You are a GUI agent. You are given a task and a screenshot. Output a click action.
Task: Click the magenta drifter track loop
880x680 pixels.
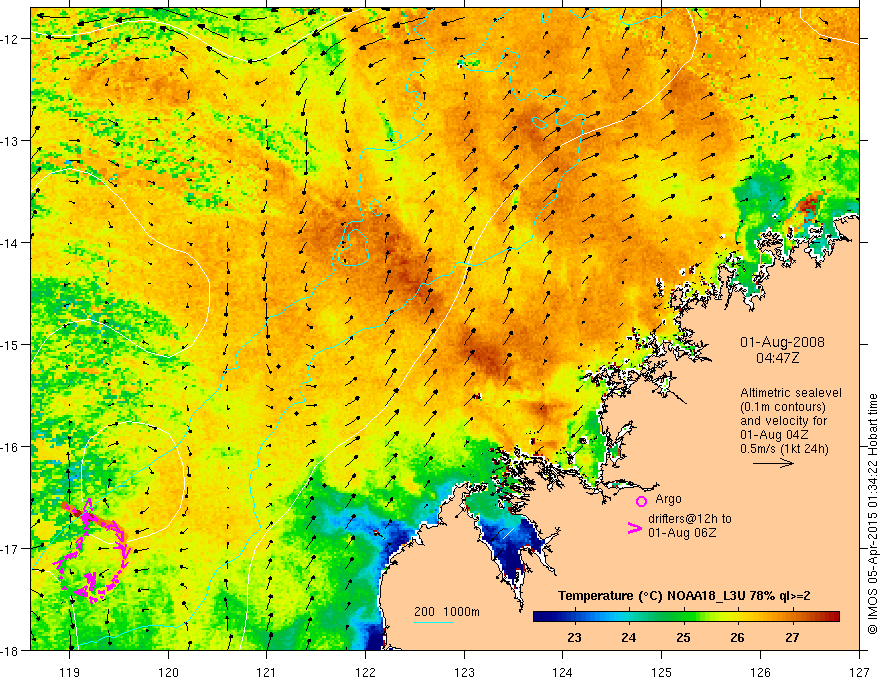[x=93, y=552]
